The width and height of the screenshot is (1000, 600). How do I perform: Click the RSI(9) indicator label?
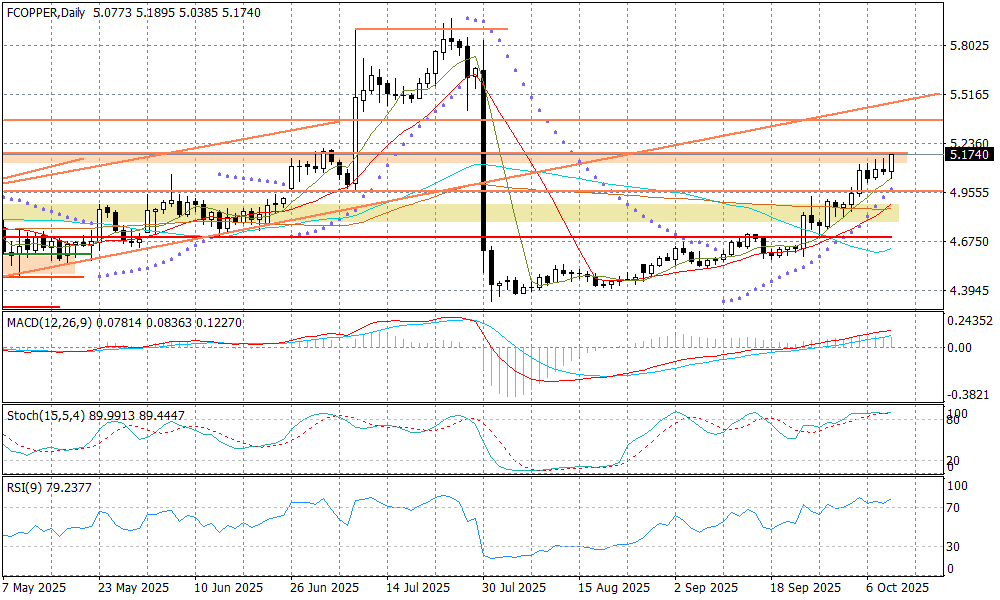(x=24, y=488)
